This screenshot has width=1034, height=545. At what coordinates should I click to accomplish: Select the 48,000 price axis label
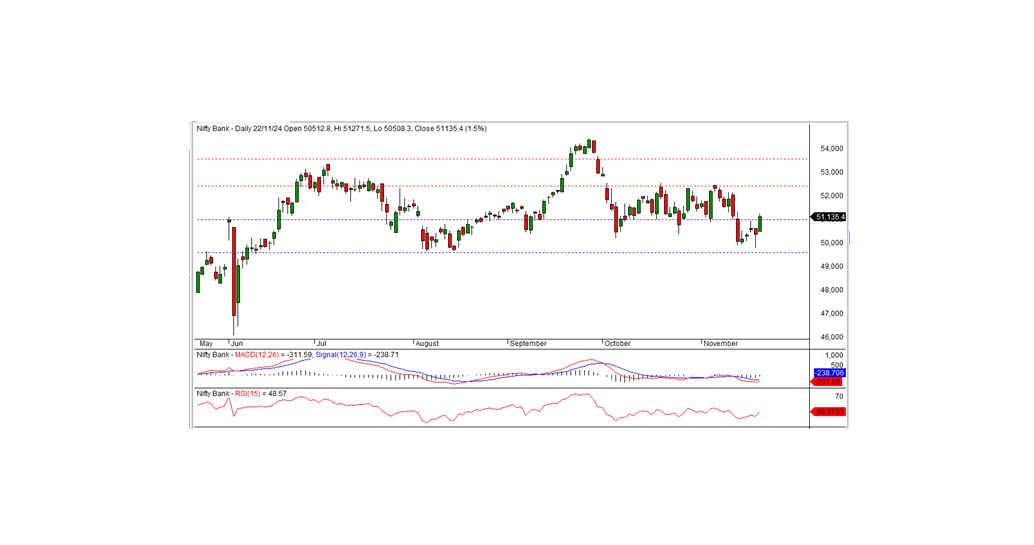831,290
